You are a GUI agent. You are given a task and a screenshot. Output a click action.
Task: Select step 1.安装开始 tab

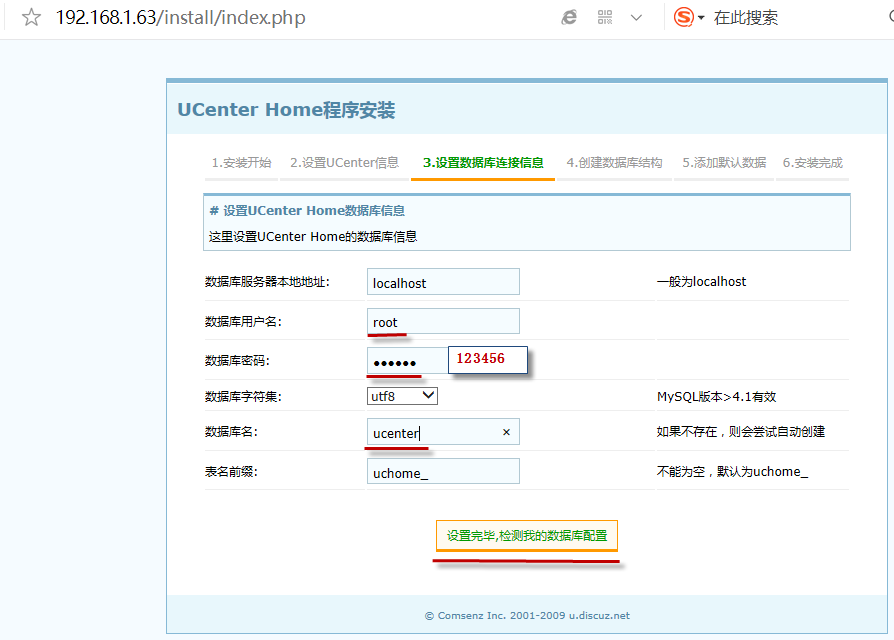pyautogui.click(x=242, y=163)
